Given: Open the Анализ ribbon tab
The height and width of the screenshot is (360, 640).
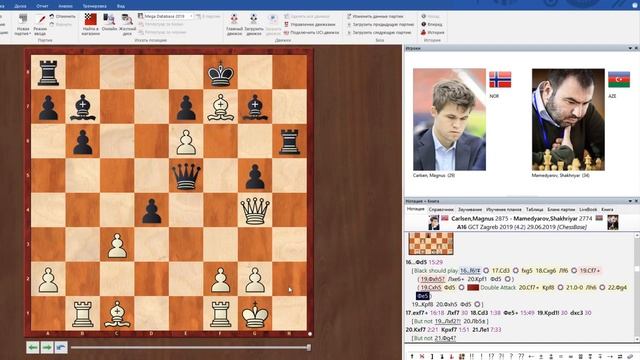Looking at the screenshot, I should [65, 6].
